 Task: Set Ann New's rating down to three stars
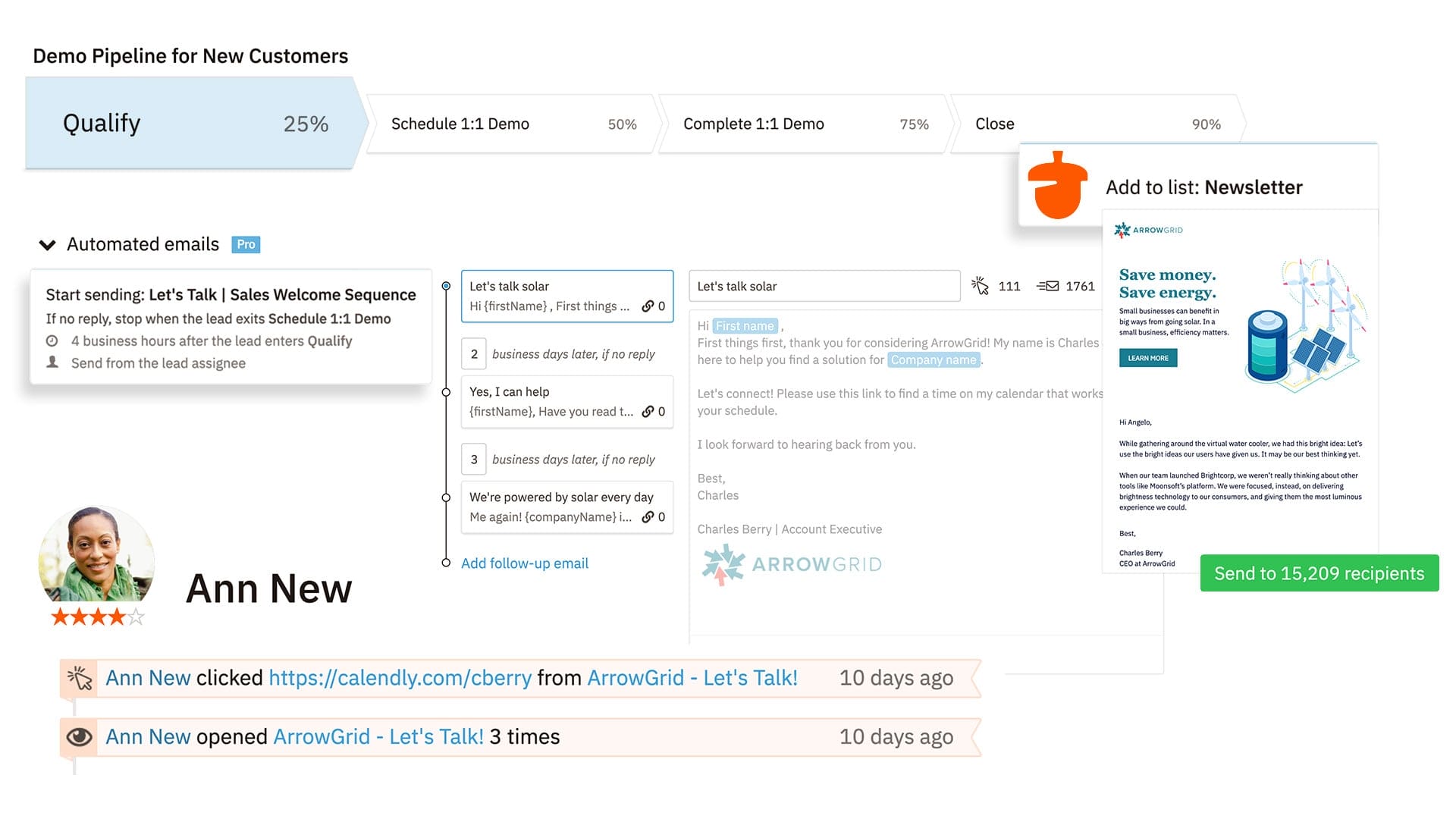tap(97, 616)
